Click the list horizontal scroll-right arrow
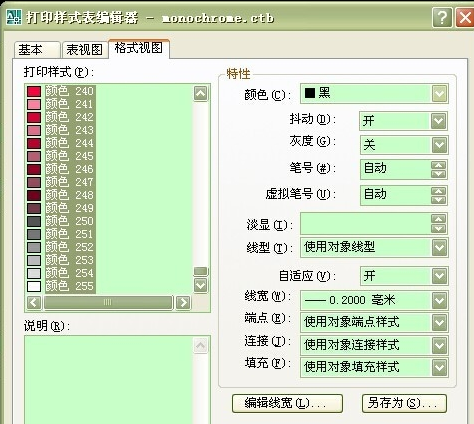 (183, 303)
